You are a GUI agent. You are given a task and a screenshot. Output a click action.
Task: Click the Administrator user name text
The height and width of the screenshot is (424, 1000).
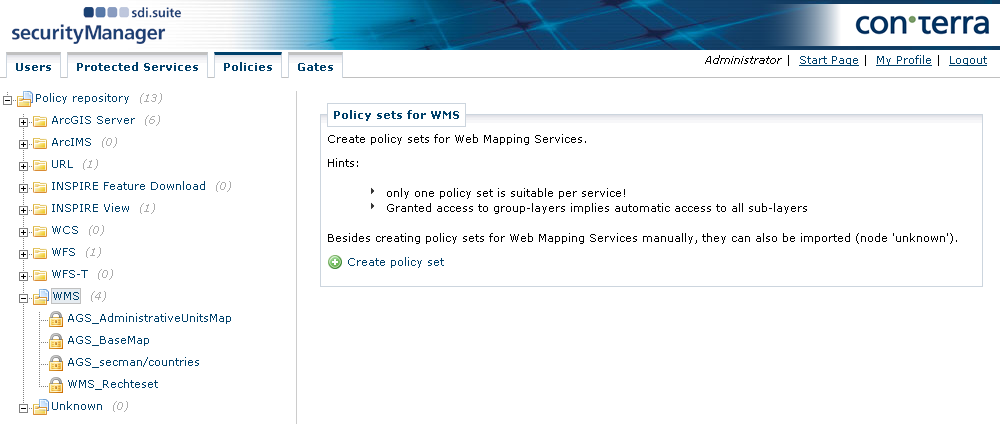(x=742, y=60)
